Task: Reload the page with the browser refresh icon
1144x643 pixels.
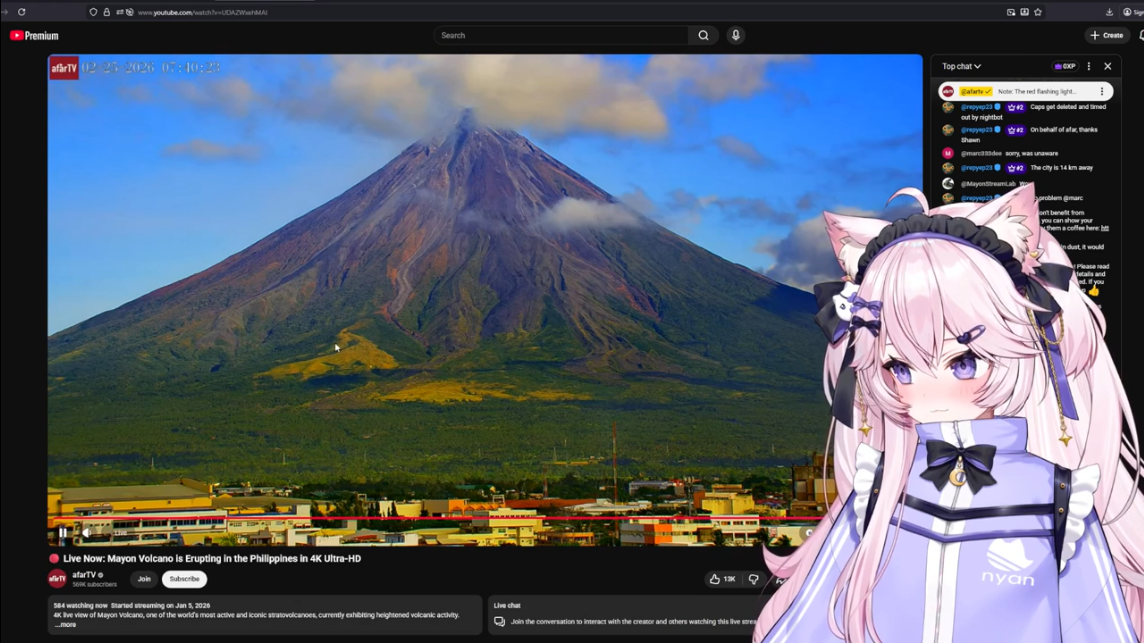Action: (x=22, y=12)
